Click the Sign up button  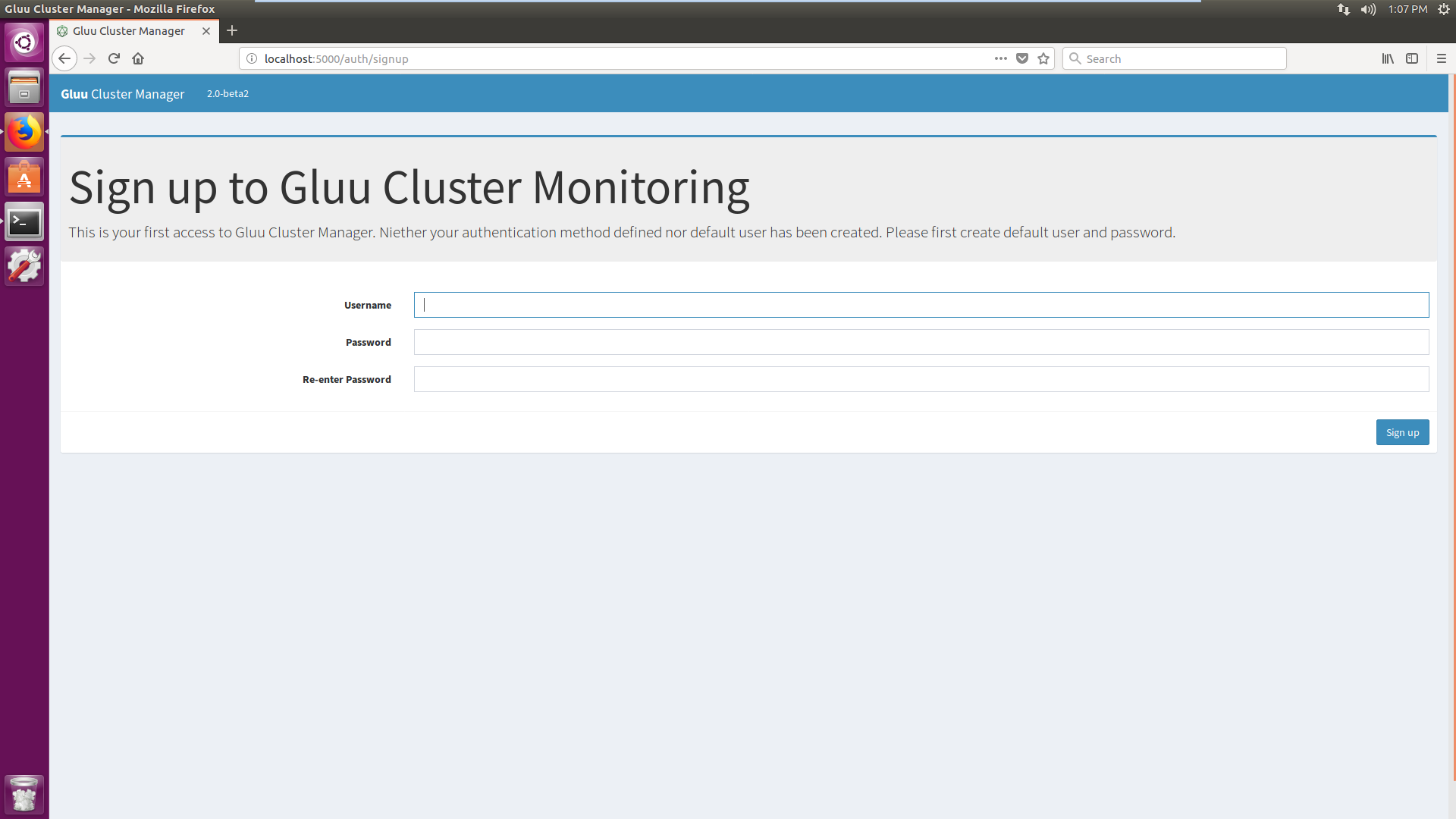tap(1402, 432)
